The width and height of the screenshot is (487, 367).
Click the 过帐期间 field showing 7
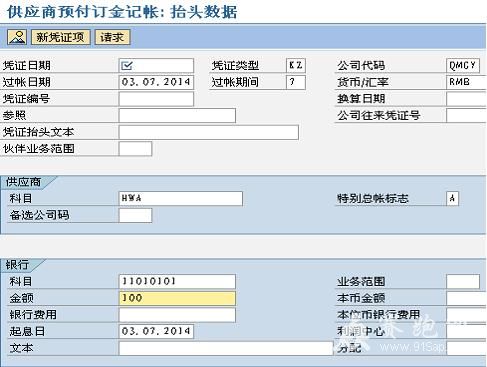click(296, 82)
